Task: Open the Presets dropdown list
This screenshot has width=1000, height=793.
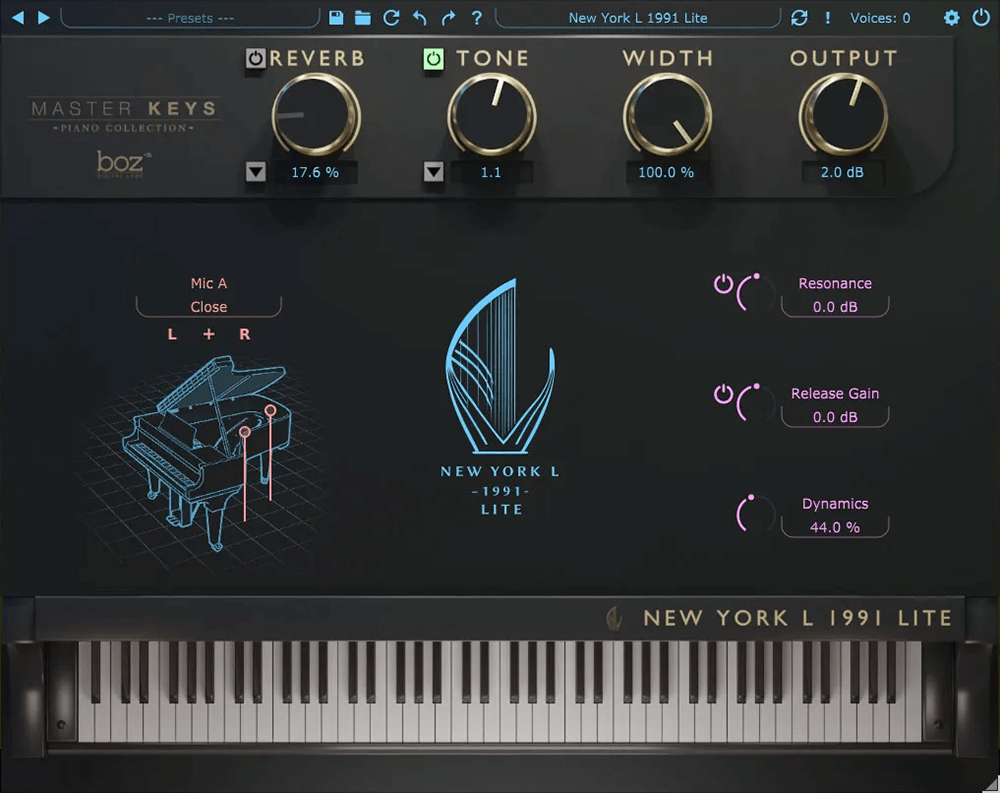Action: tap(190, 18)
